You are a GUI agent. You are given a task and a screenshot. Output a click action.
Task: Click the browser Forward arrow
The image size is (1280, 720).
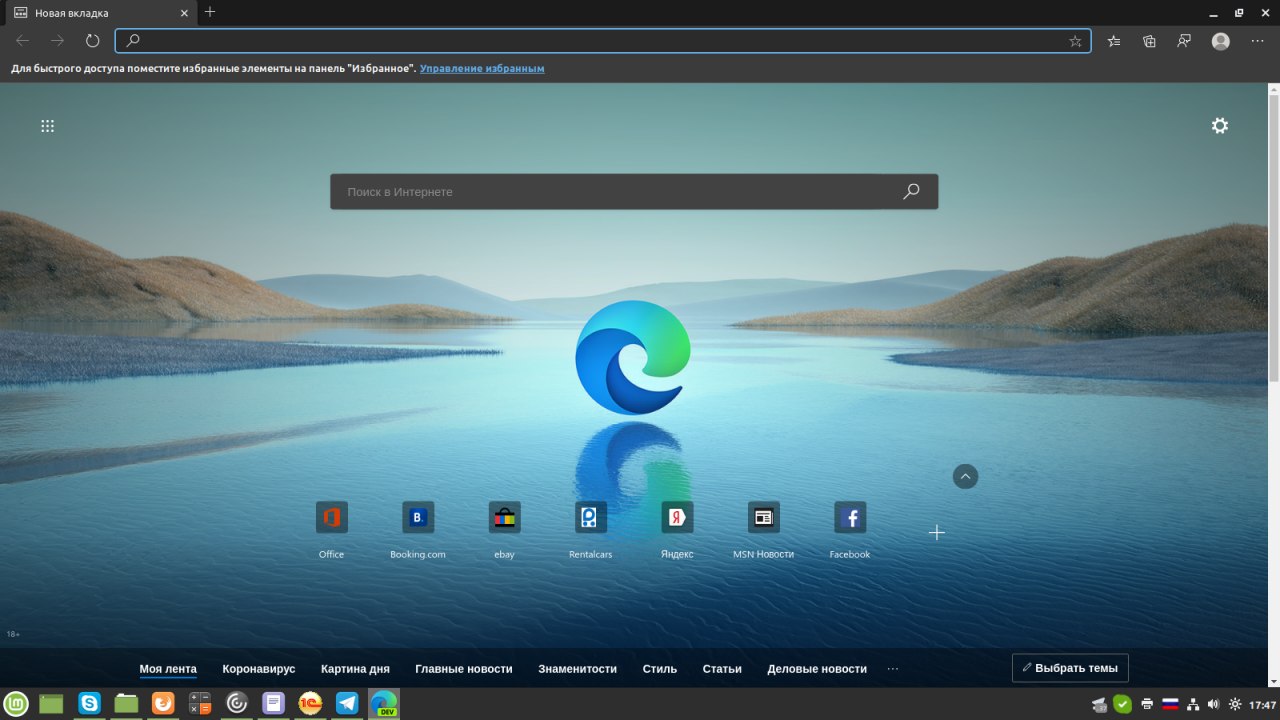point(57,41)
